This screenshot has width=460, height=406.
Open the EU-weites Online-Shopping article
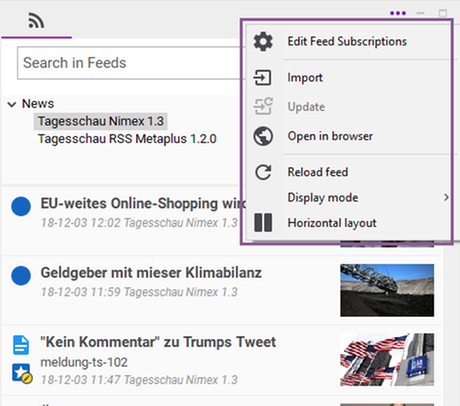point(143,203)
